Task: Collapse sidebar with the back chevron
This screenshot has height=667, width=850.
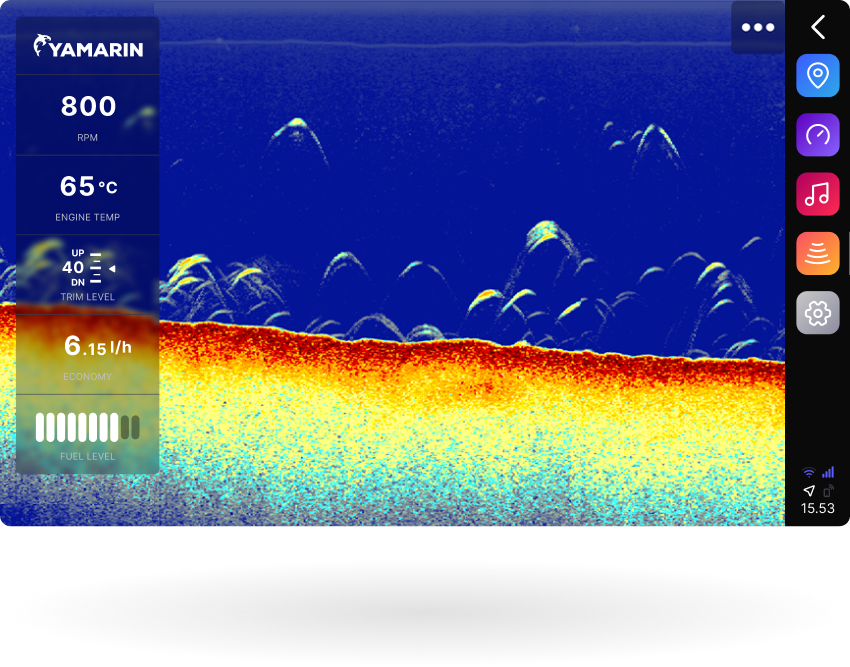Action: [818, 27]
